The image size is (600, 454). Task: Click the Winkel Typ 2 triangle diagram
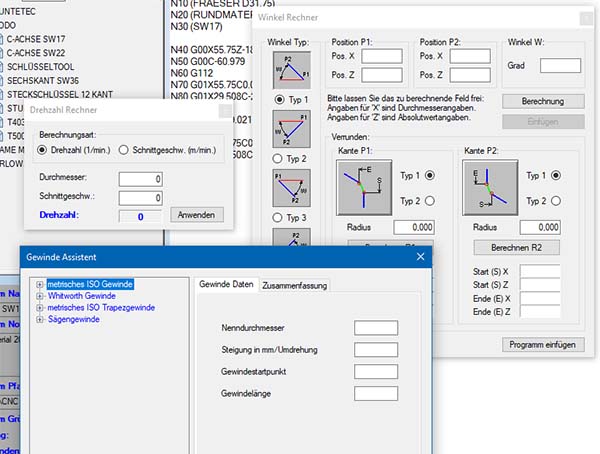(x=291, y=129)
